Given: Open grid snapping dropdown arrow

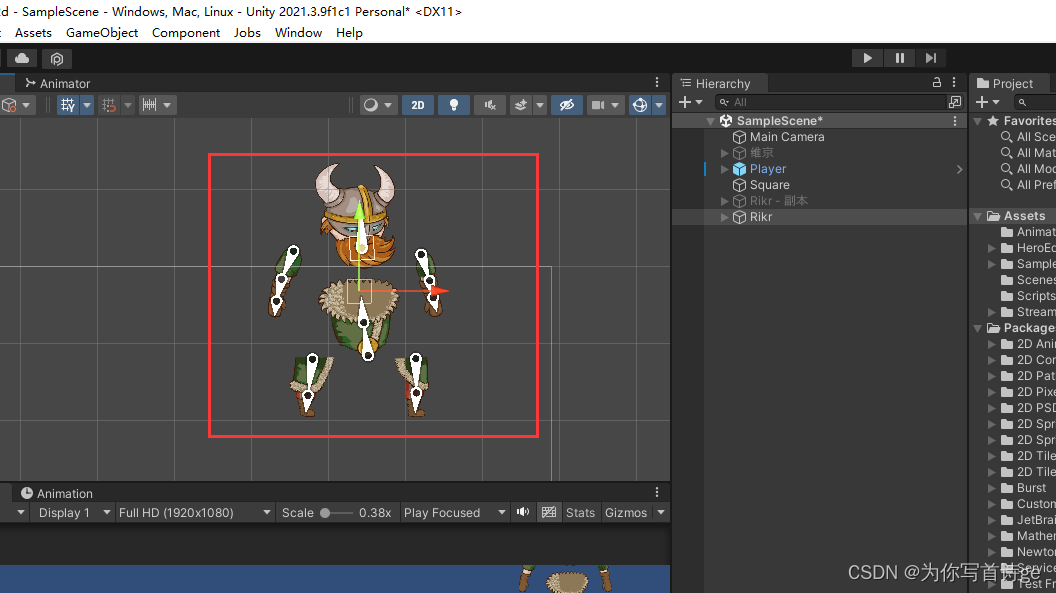Looking at the screenshot, I should click(x=127, y=105).
